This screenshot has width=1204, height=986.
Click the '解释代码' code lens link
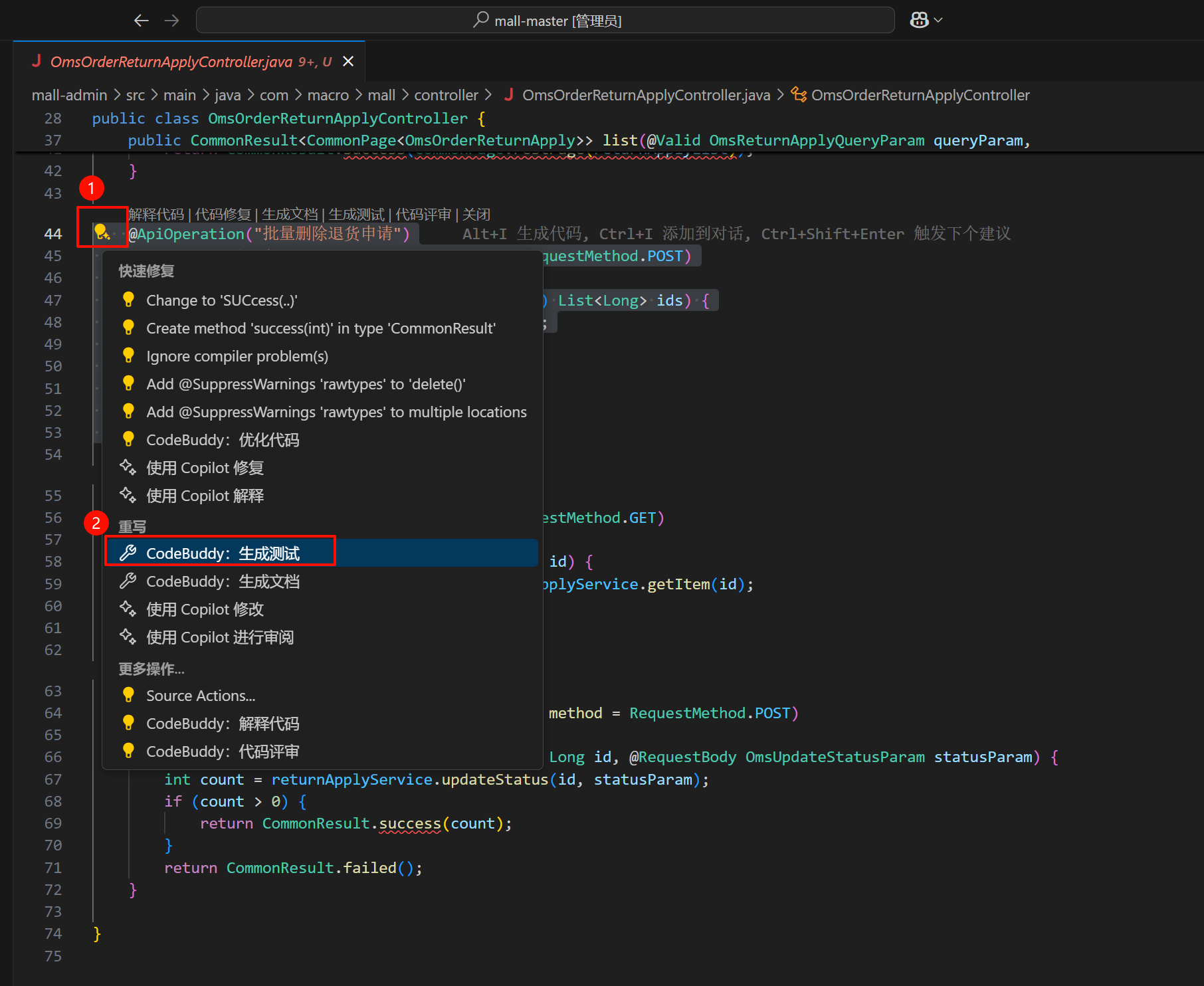click(156, 215)
